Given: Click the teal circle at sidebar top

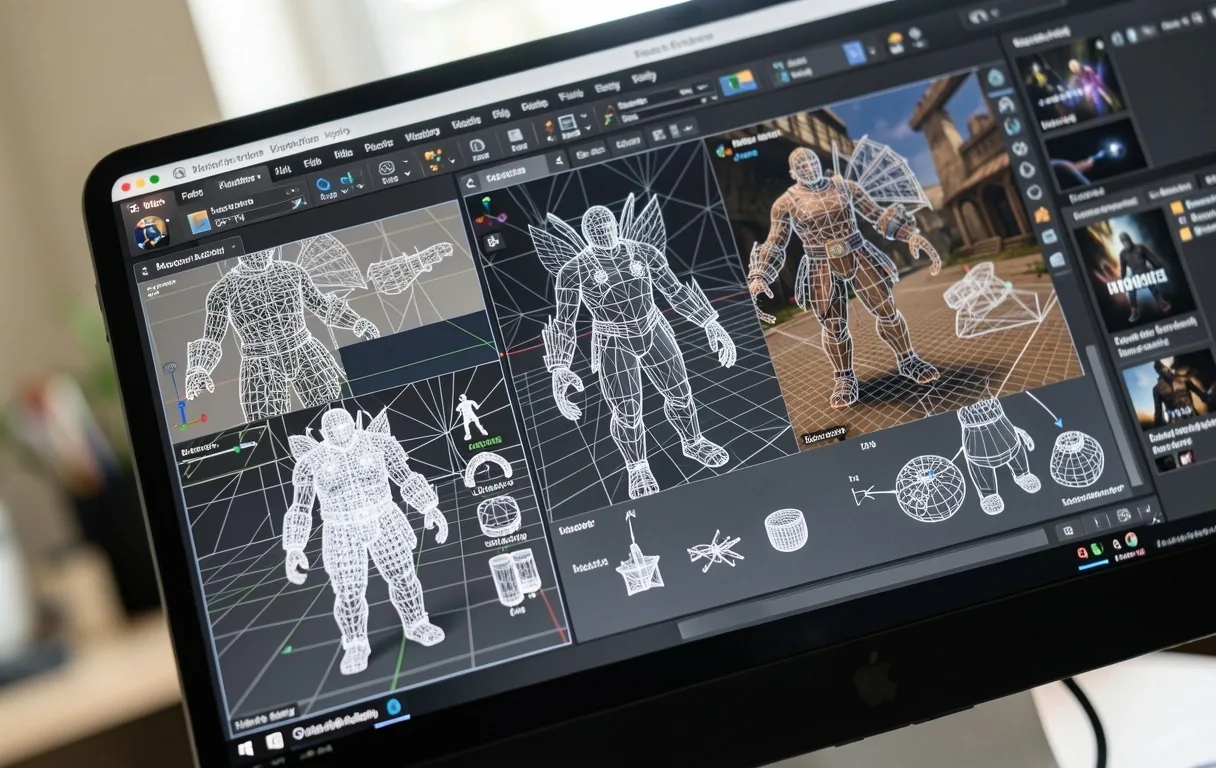Looking at the screenshot, I should click(x=995, y=78).
